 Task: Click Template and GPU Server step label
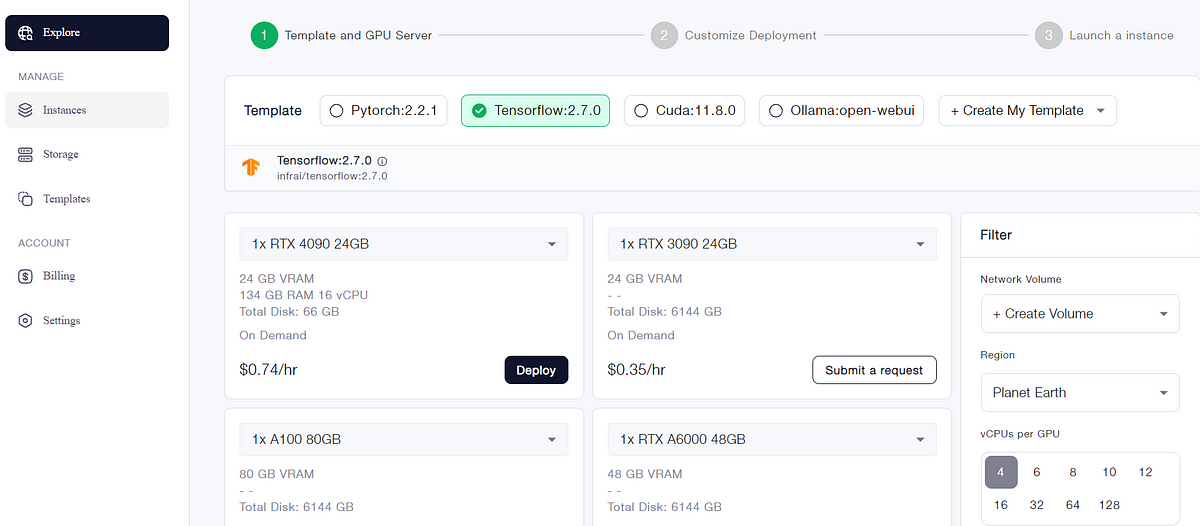coord(358,35)
